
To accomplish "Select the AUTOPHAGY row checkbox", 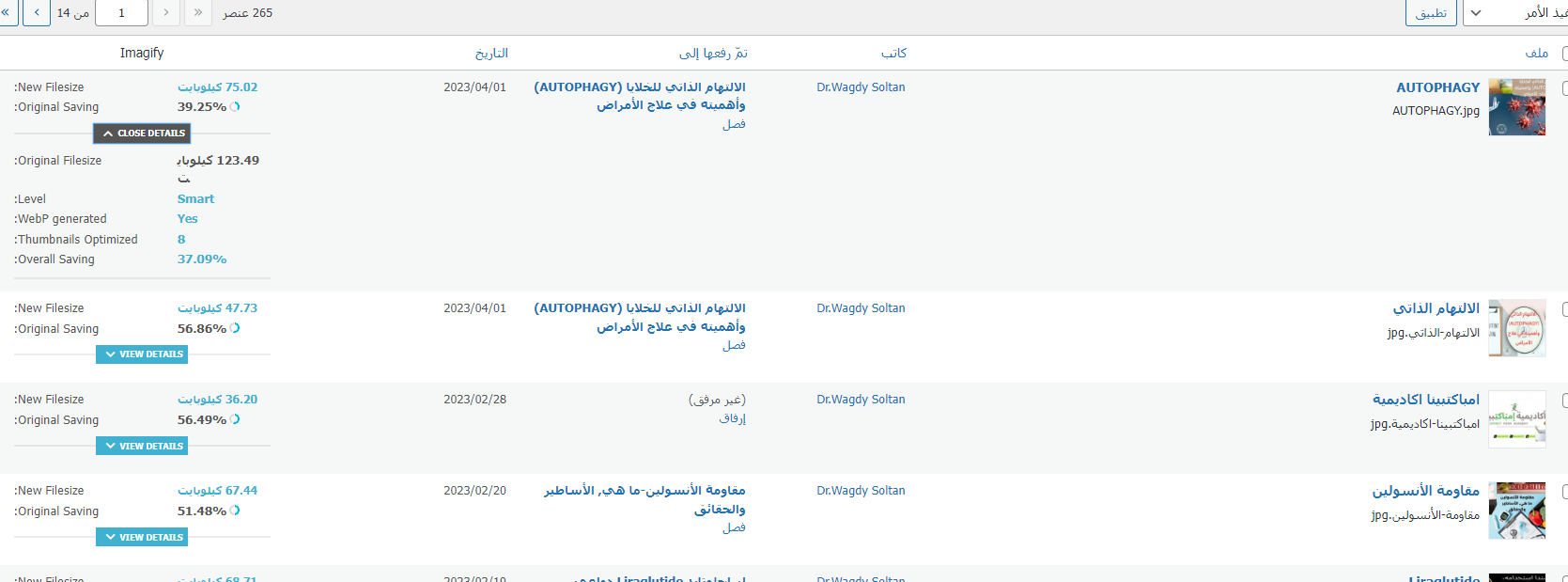I will tap(1563, 88).
